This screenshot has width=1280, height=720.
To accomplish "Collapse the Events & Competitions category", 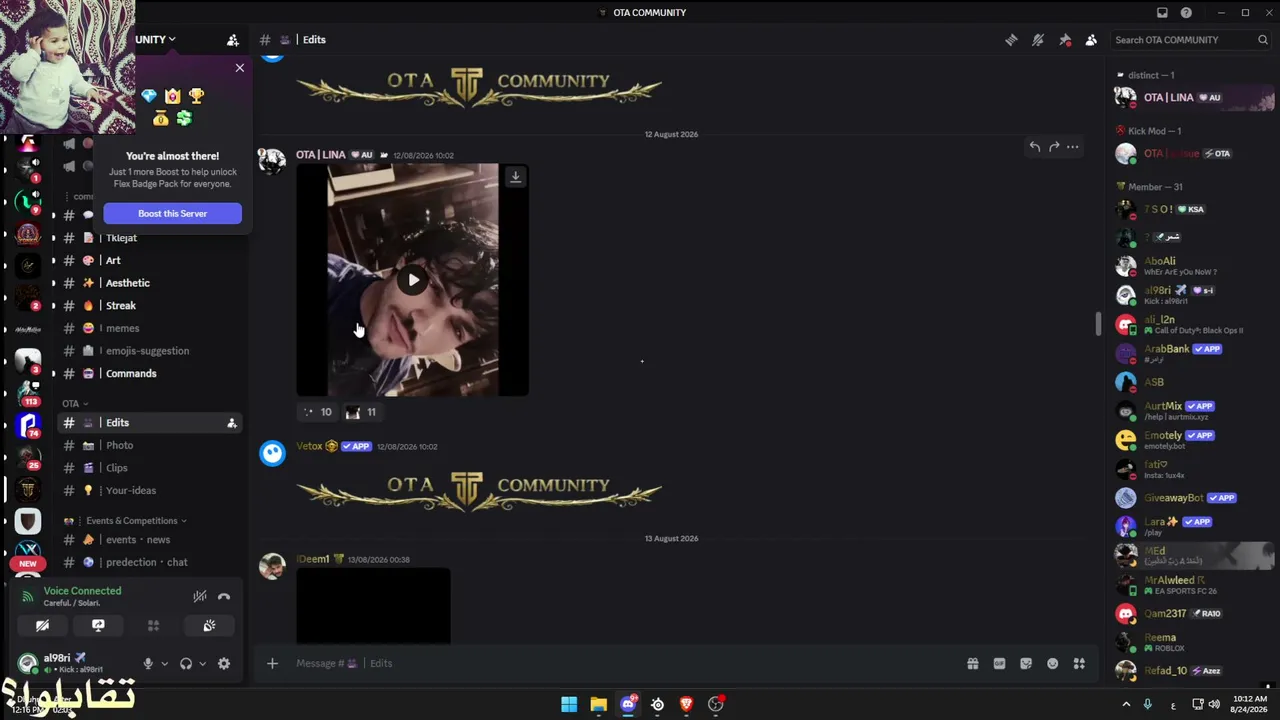I will tap(125, 521).
